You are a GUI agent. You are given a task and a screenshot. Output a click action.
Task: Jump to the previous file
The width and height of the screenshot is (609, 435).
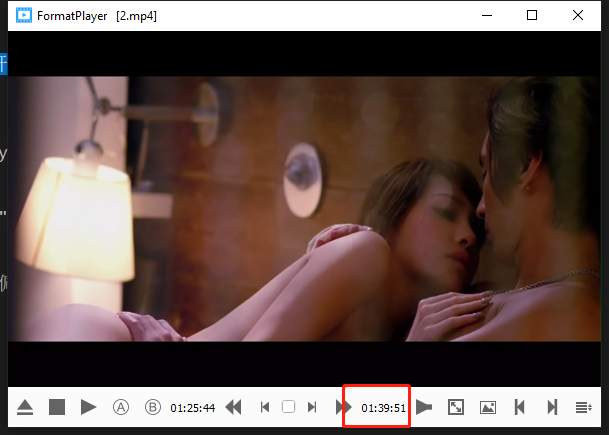(520, 407)
